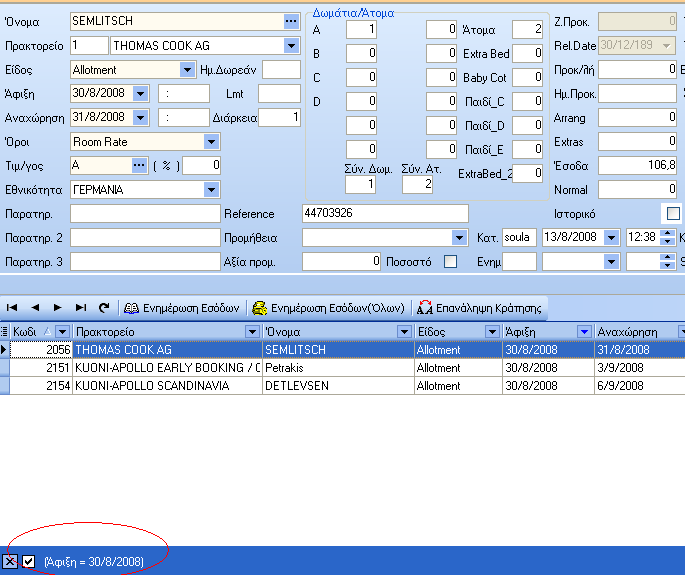Viewport: 685px width, 575px height.
Task: Click the Κατ. user field soula
Action: (x=519, y=238)
